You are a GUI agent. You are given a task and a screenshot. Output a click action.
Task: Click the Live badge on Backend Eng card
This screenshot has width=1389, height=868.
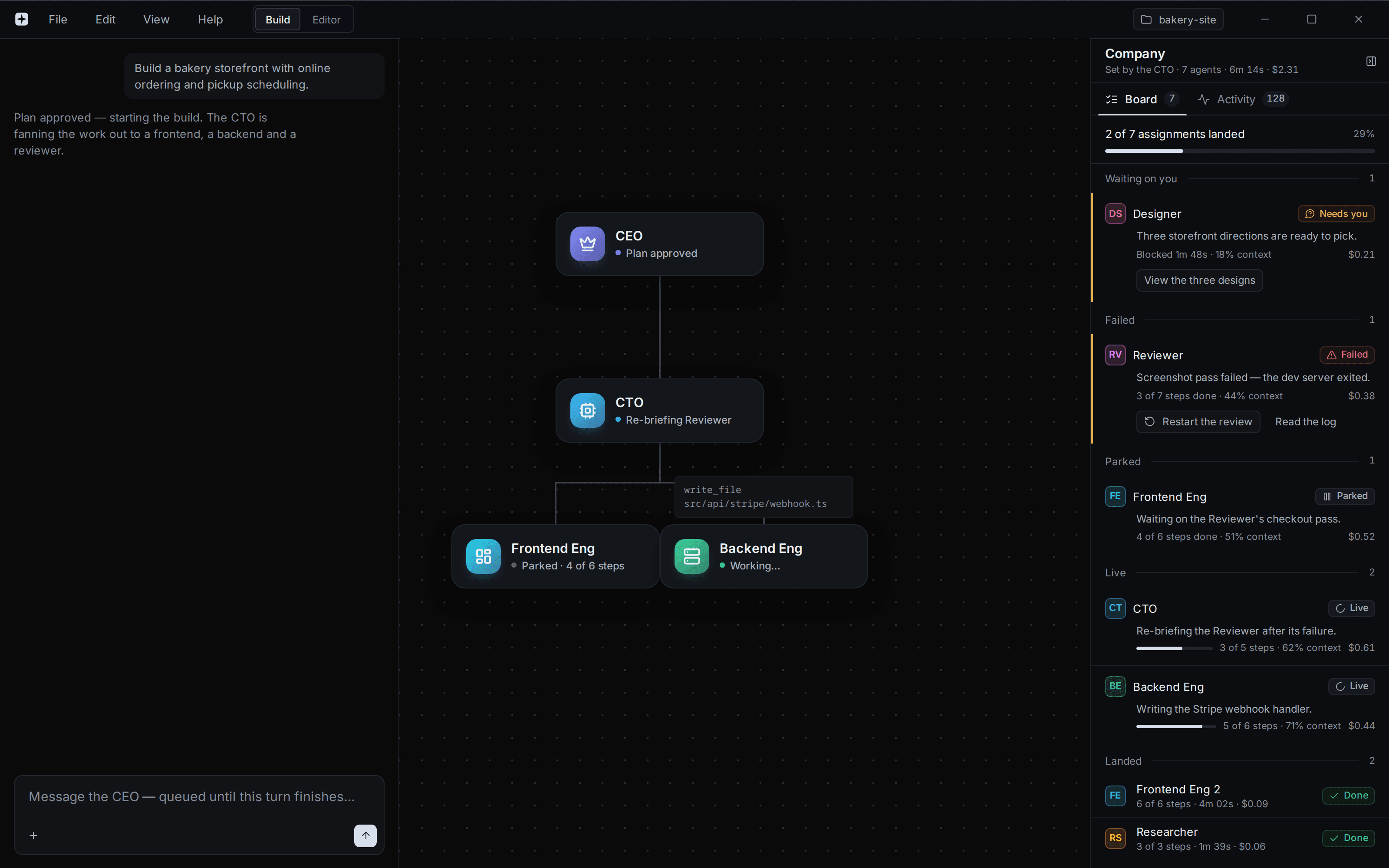coord(1351,687)
